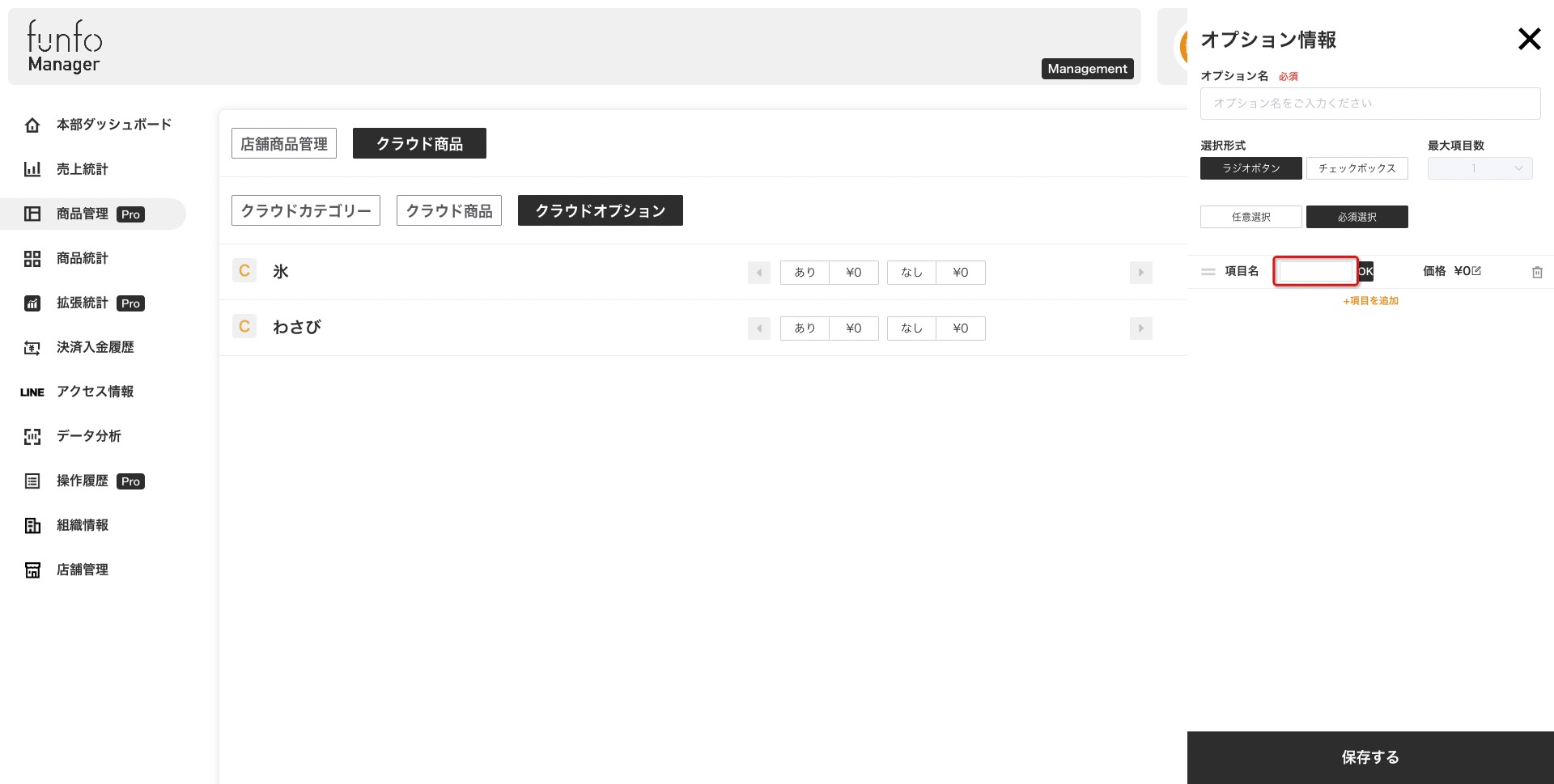Select the わさび option name
The width and height of the screenshot is (1554, 784).
pyautogui.click(x=297, y=327)
